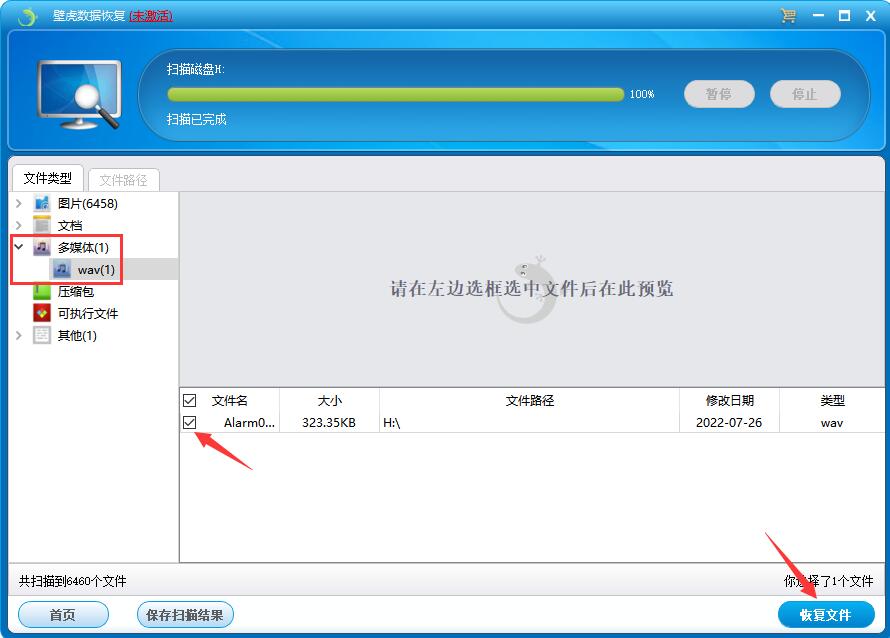The width and height of the screenshot is (890, 638).
Task: Uncheck the Alarm0 wav file checkbox
Action: point(190,423)
